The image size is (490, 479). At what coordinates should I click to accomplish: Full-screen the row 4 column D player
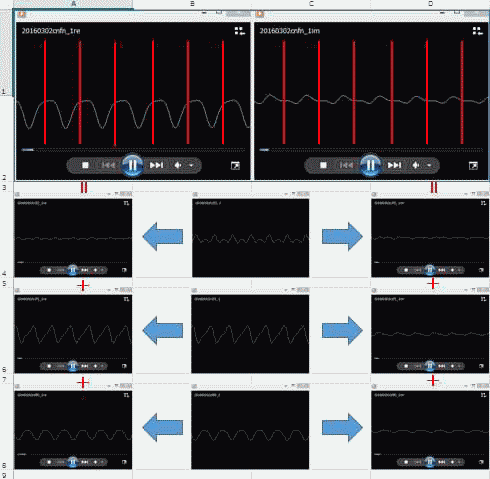pyautogui.click(x=481, y=270)
